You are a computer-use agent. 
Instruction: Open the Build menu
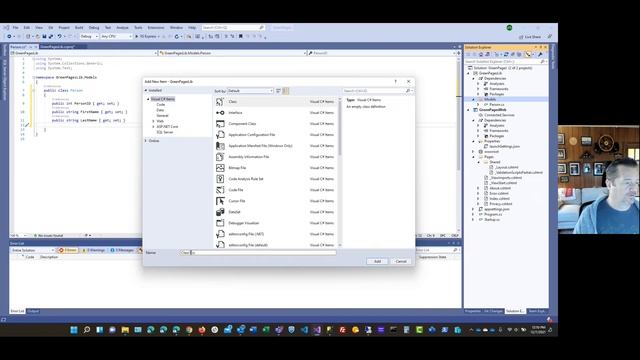pyautogui.click(x=79, y=27)
